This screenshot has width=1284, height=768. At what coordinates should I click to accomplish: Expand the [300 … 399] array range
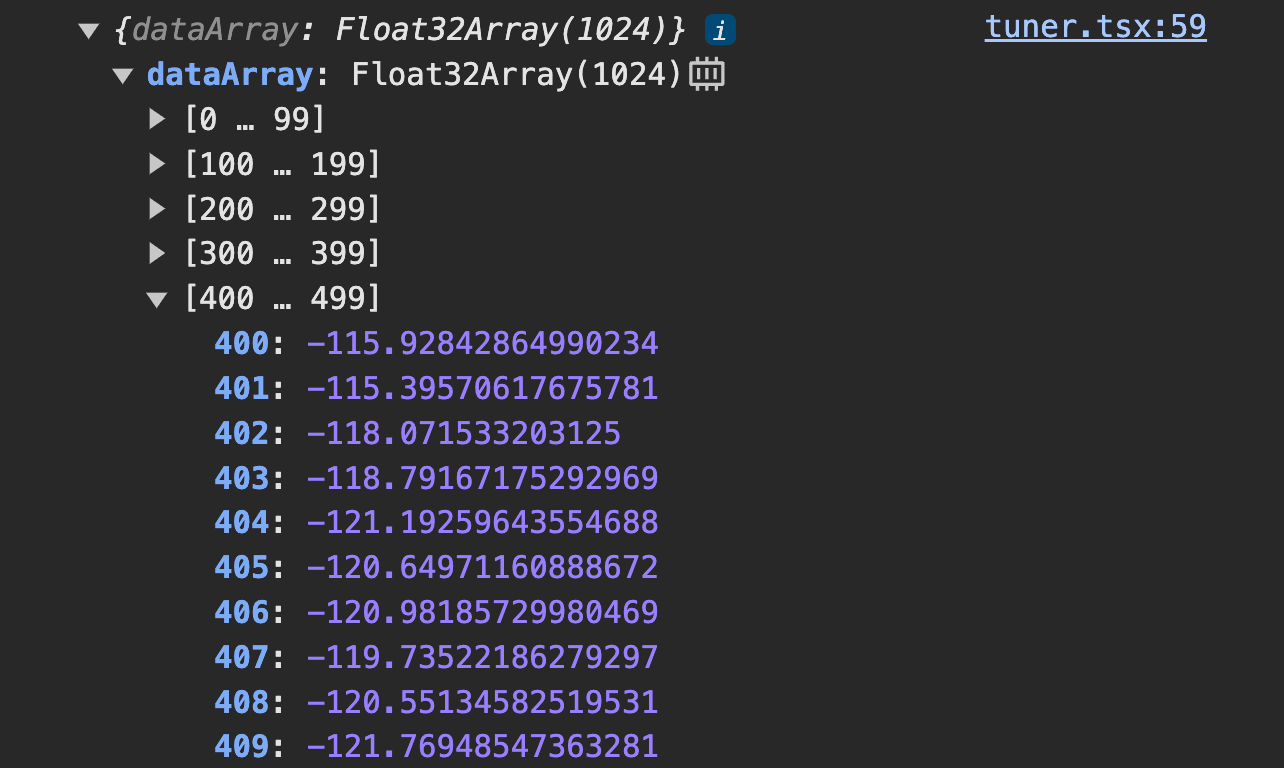pos(158,253)
